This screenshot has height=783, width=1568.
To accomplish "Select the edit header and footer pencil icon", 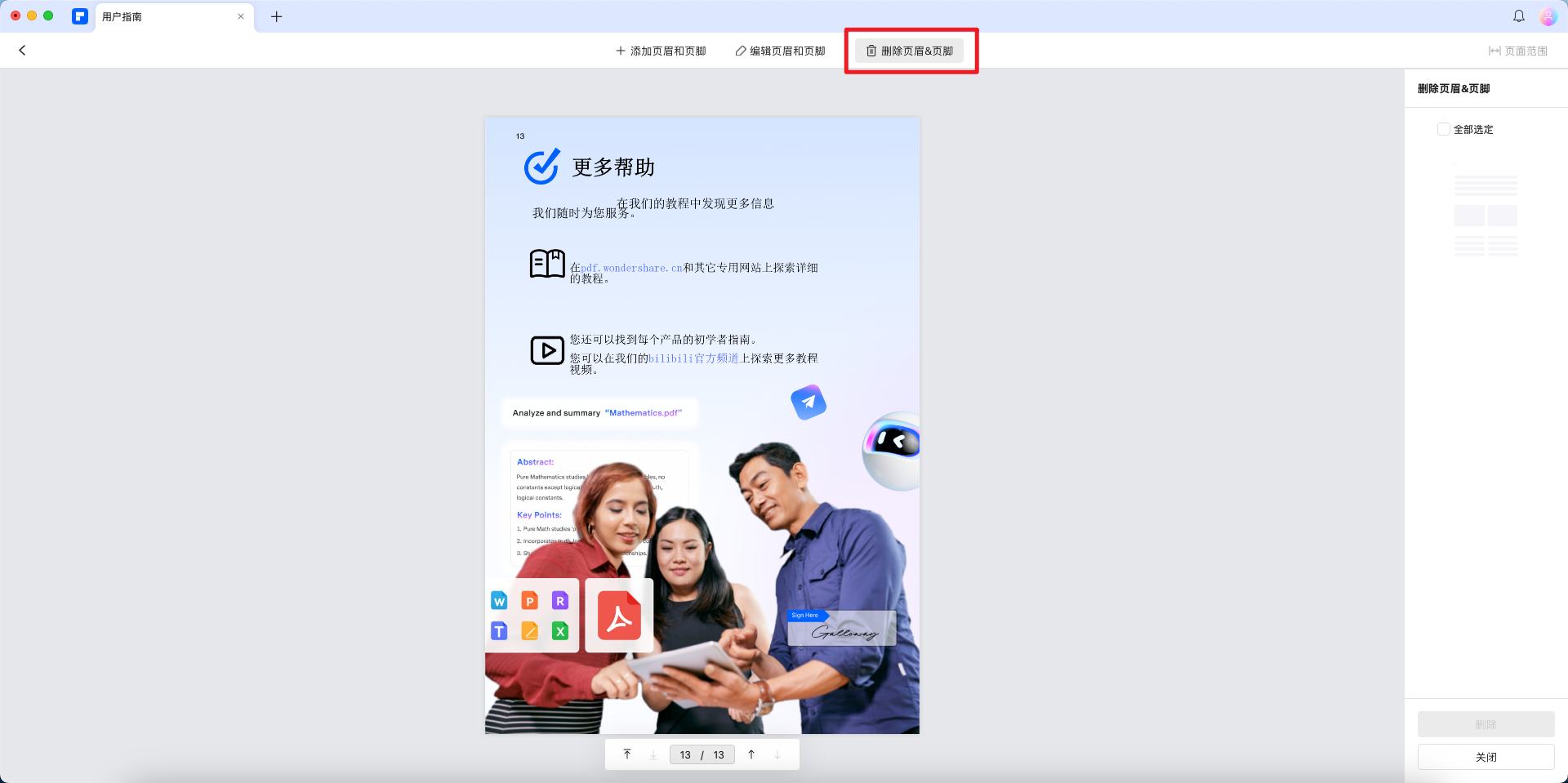I will (742, 50).
